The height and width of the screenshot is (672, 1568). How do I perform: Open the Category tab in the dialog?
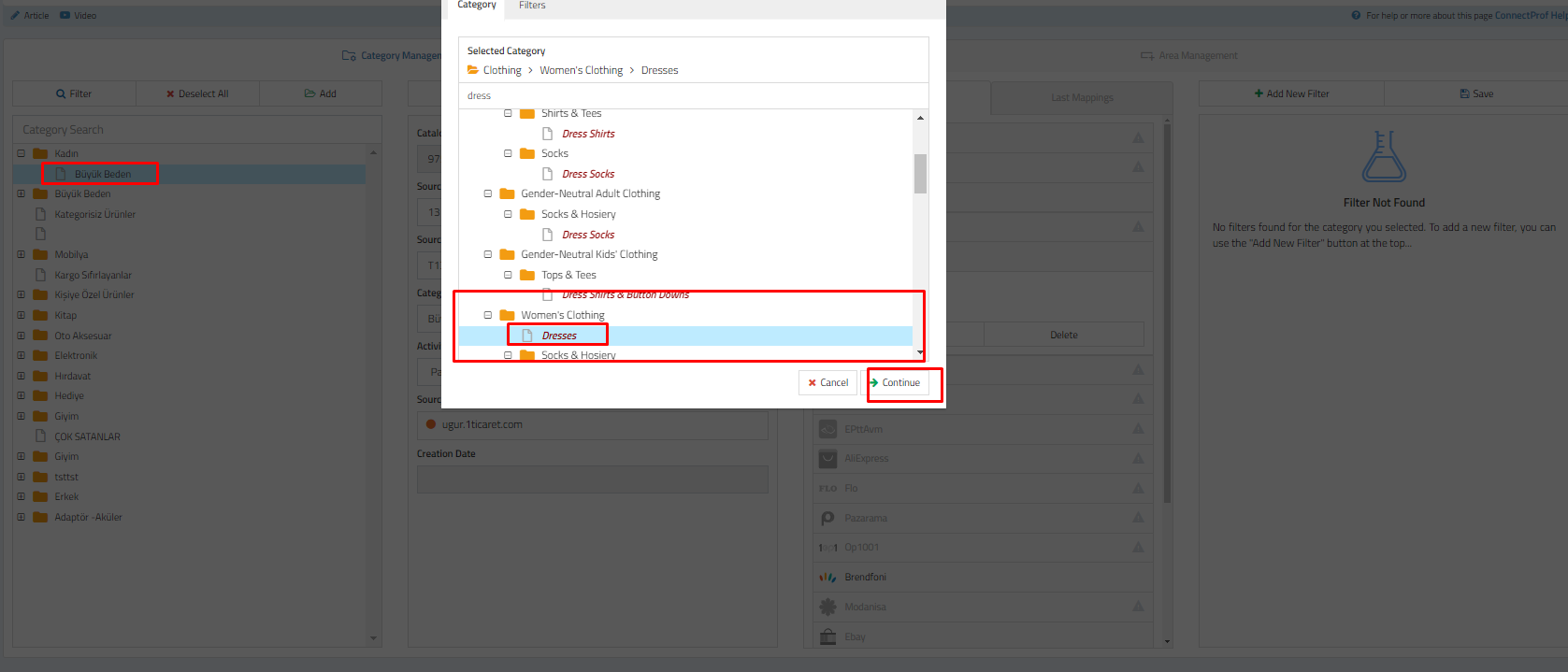[x=476, y=6]
